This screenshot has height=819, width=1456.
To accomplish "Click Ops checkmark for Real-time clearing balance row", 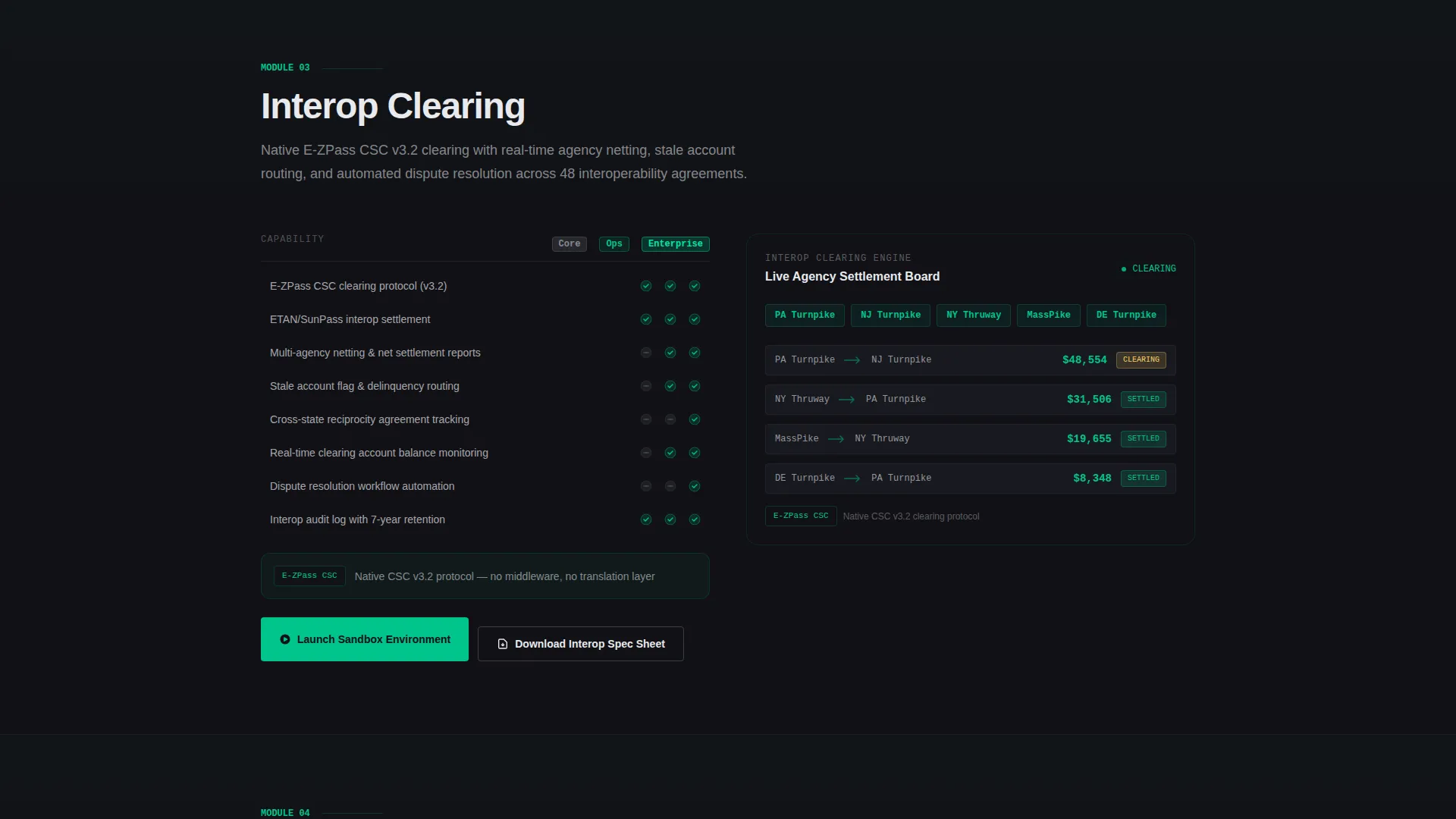I will point(670,453).
